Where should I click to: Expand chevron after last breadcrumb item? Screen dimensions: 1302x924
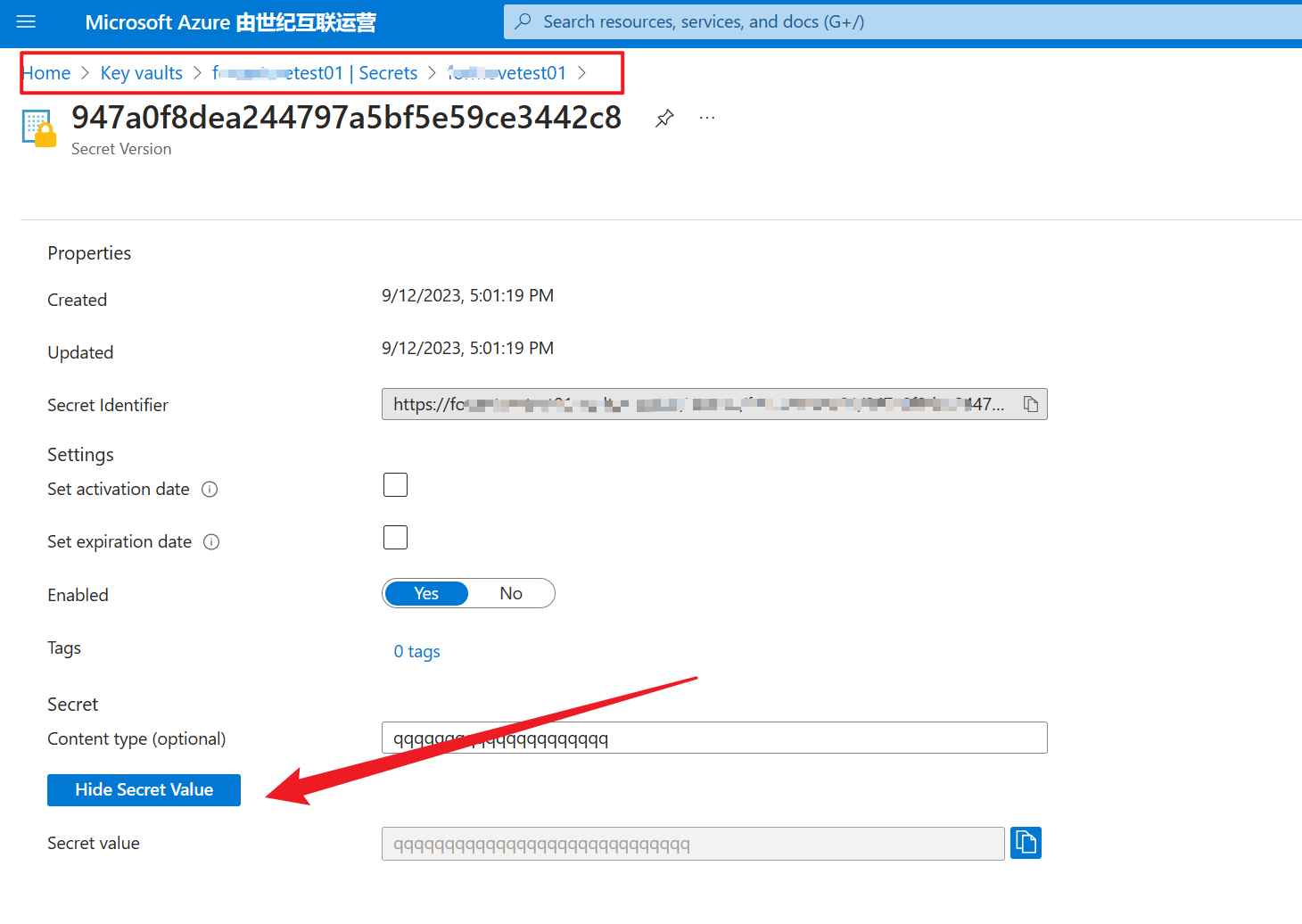tap(582, 73)
